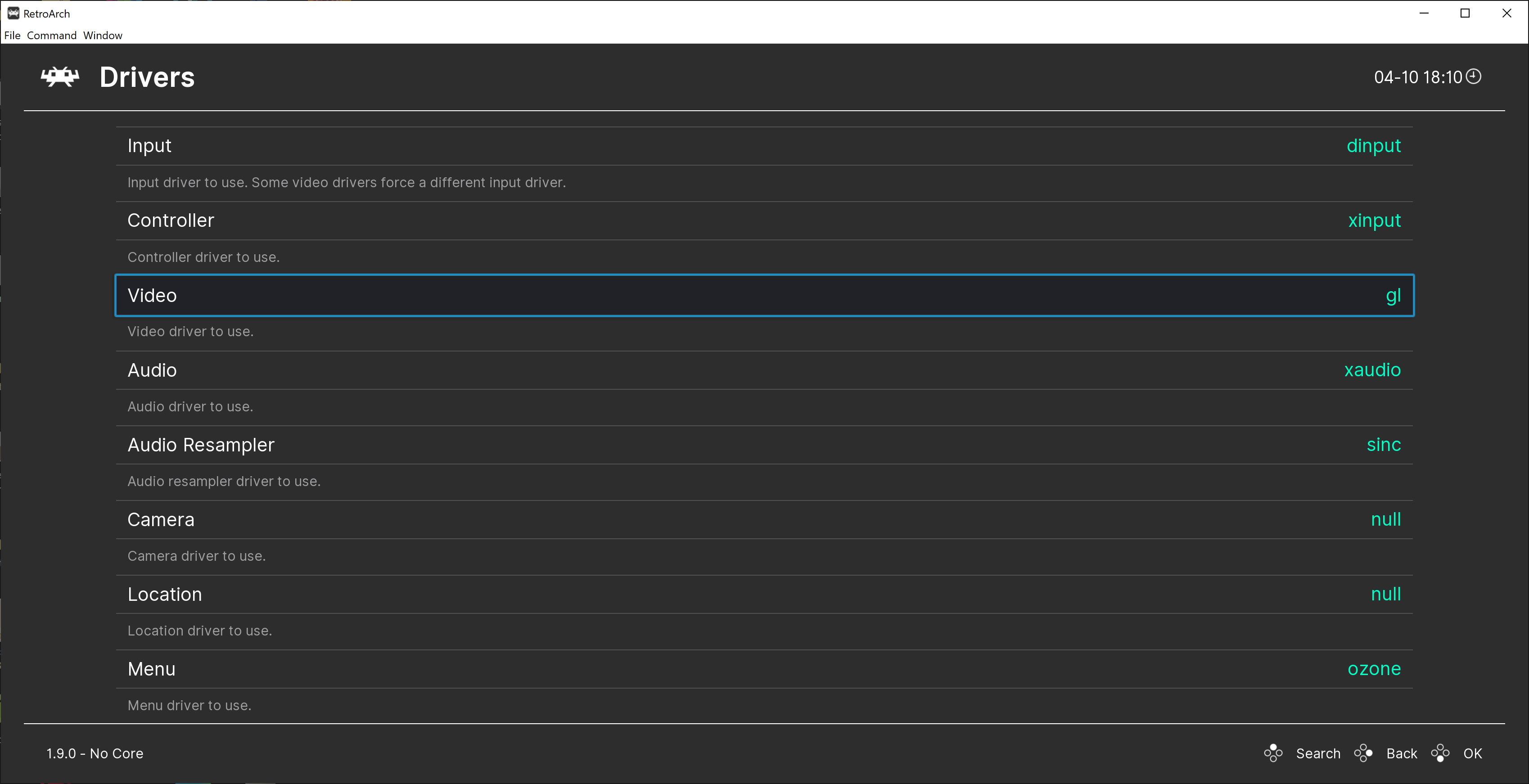The height and width of the screenshot is (784, 1529).
Task: Click 'Menu driver to use.' description
Action: pyautogui.click(x=189, y=706)
